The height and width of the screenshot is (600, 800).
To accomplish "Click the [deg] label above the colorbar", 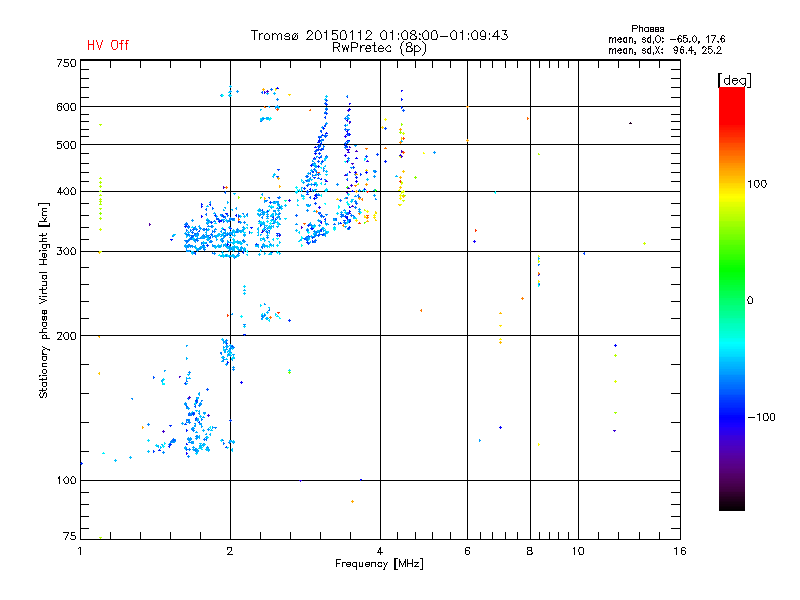I will point(735,79).
